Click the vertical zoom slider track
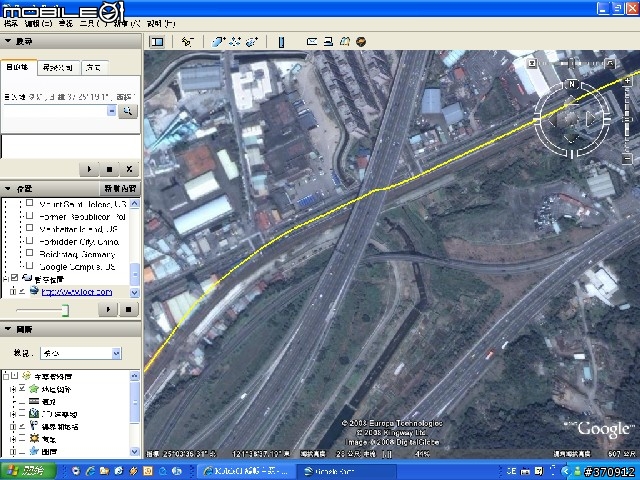 tap(627, 120)
